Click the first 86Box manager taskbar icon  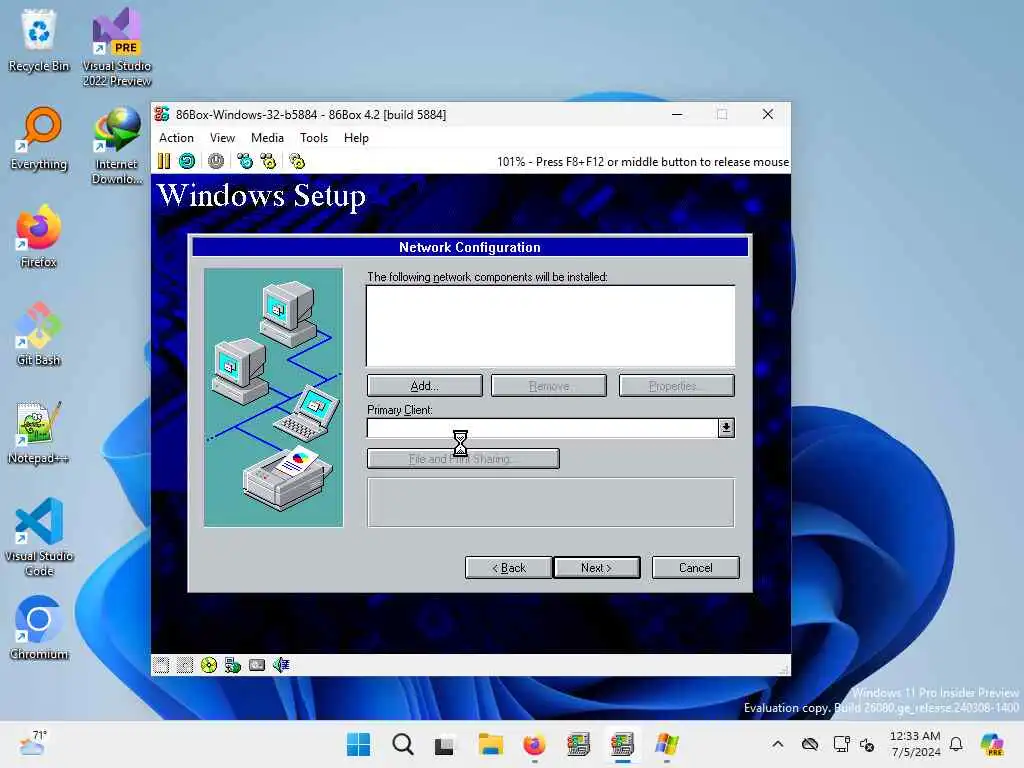(578, 744)
